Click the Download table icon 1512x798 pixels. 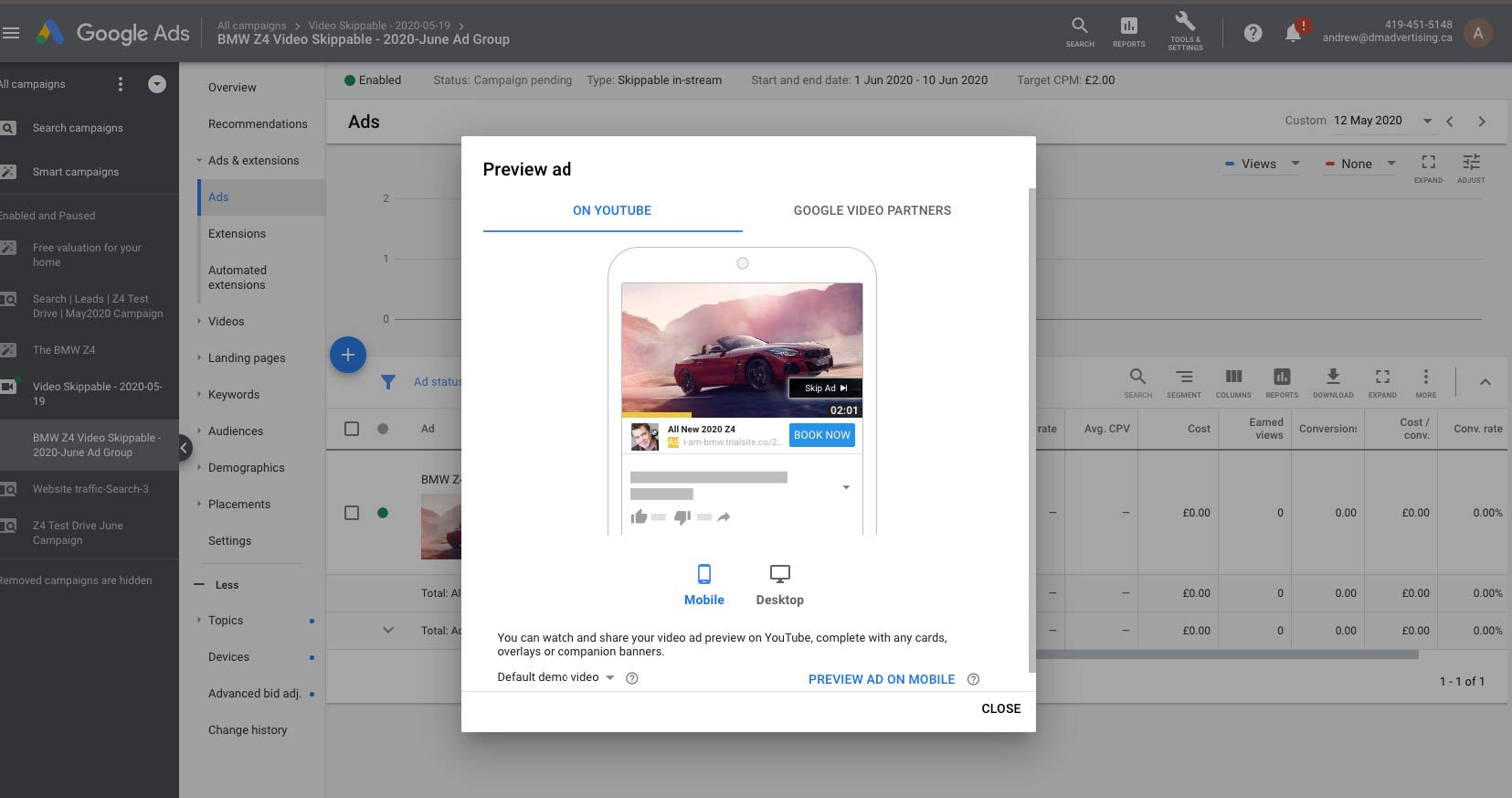[1333, 382]
